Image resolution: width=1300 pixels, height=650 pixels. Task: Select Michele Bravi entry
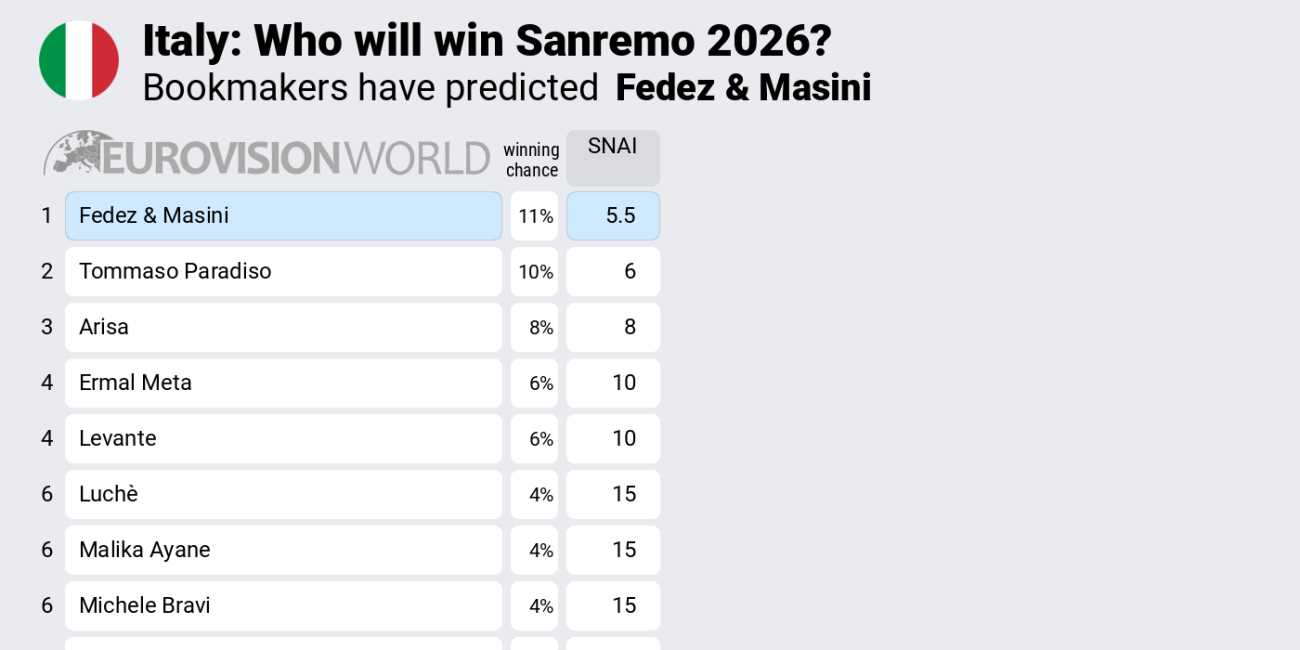[283, 606]
